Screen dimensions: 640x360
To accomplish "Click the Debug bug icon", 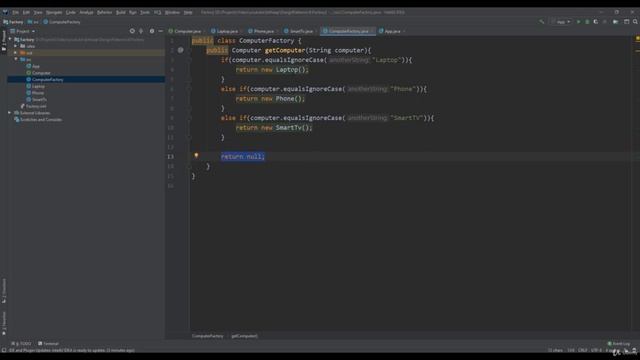I will [587, 22].
